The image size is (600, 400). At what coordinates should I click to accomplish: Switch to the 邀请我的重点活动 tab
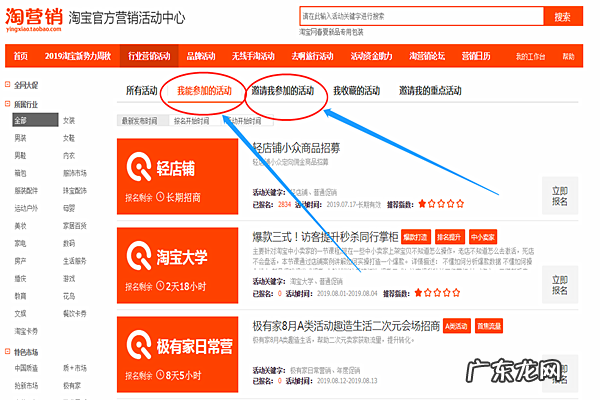[430, 91]
